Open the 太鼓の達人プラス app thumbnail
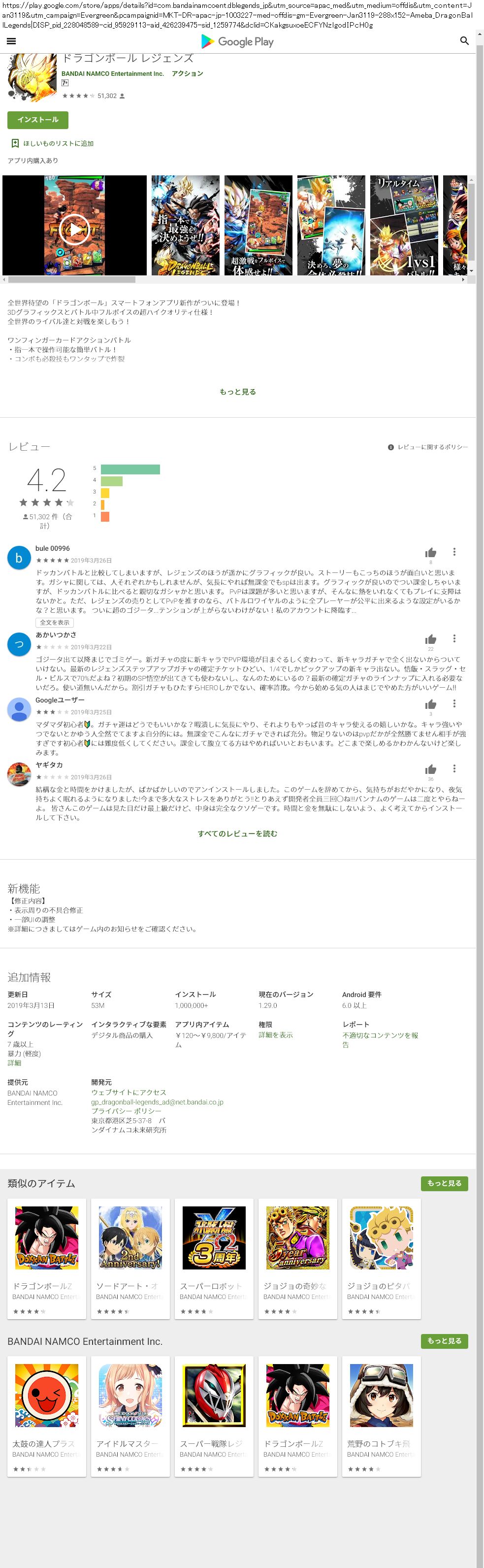The height and width of the screenshot is (1568, 484). click(x=46, y=1395)
